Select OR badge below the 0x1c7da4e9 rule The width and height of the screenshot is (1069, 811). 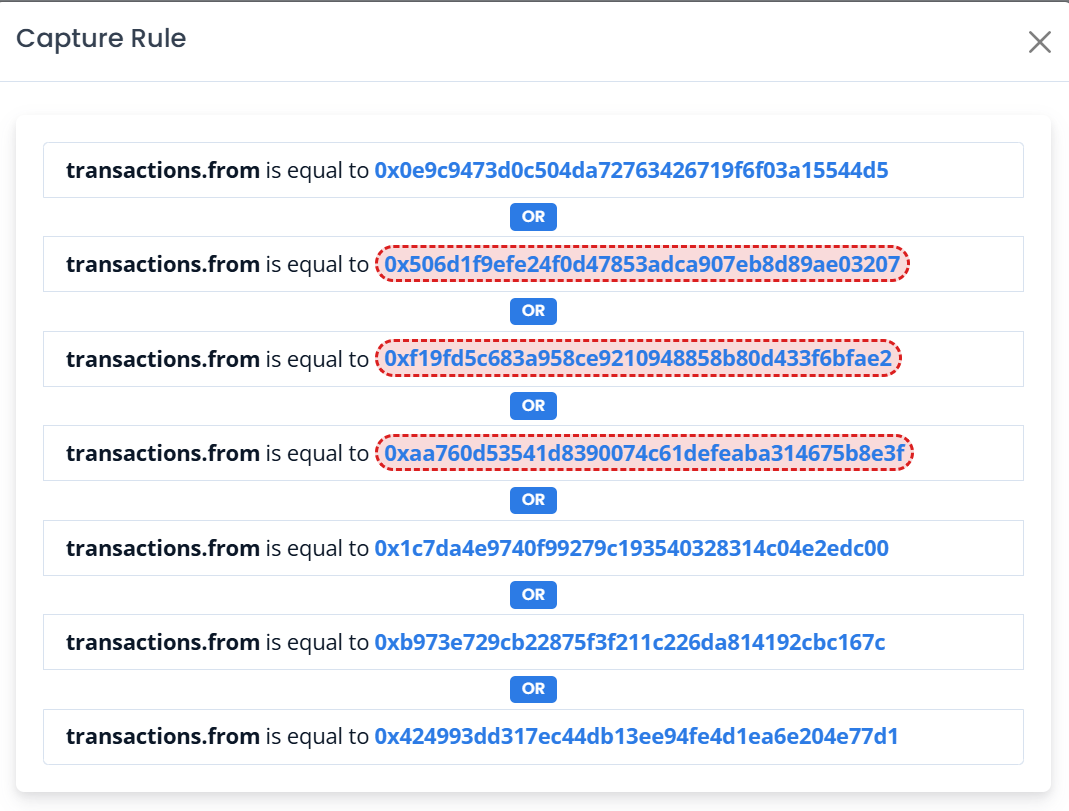pyautogui.click(x=533, y=595)
